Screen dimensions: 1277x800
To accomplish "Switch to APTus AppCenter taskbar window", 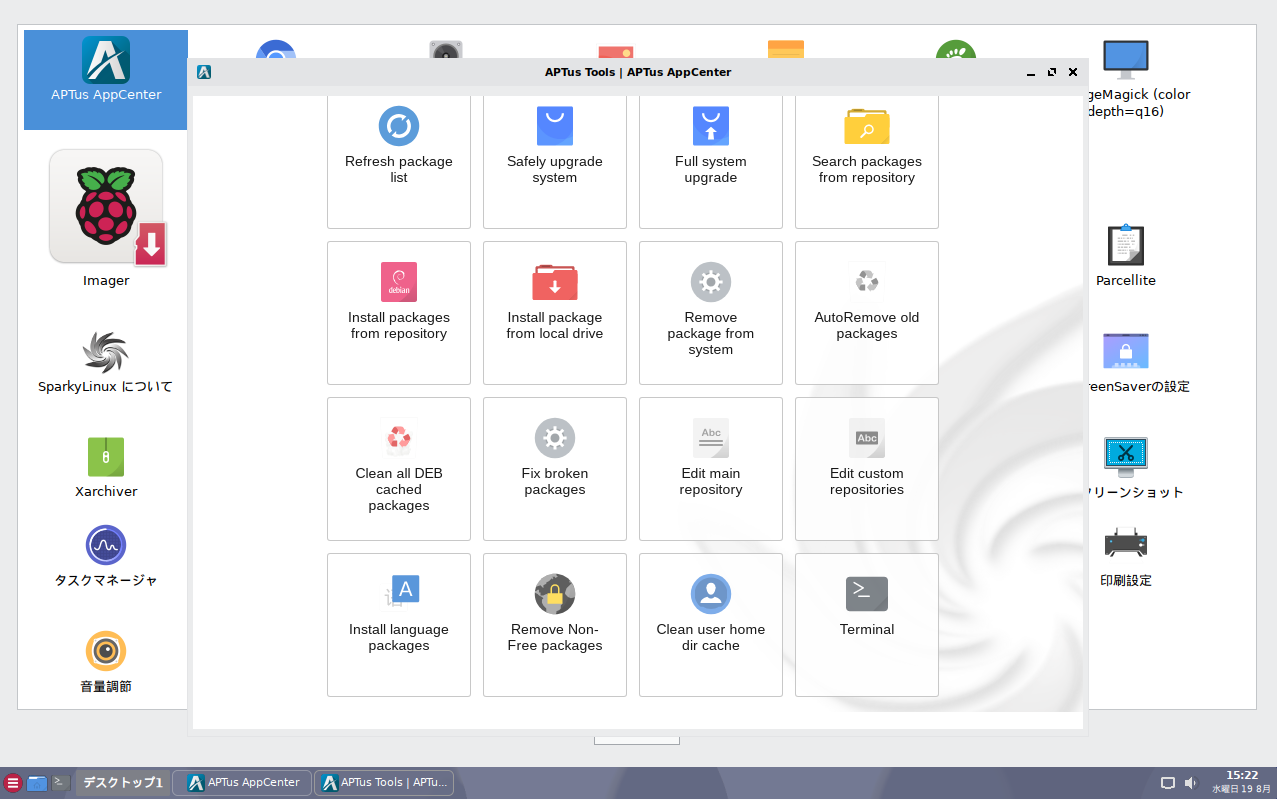I will point(242,782).
